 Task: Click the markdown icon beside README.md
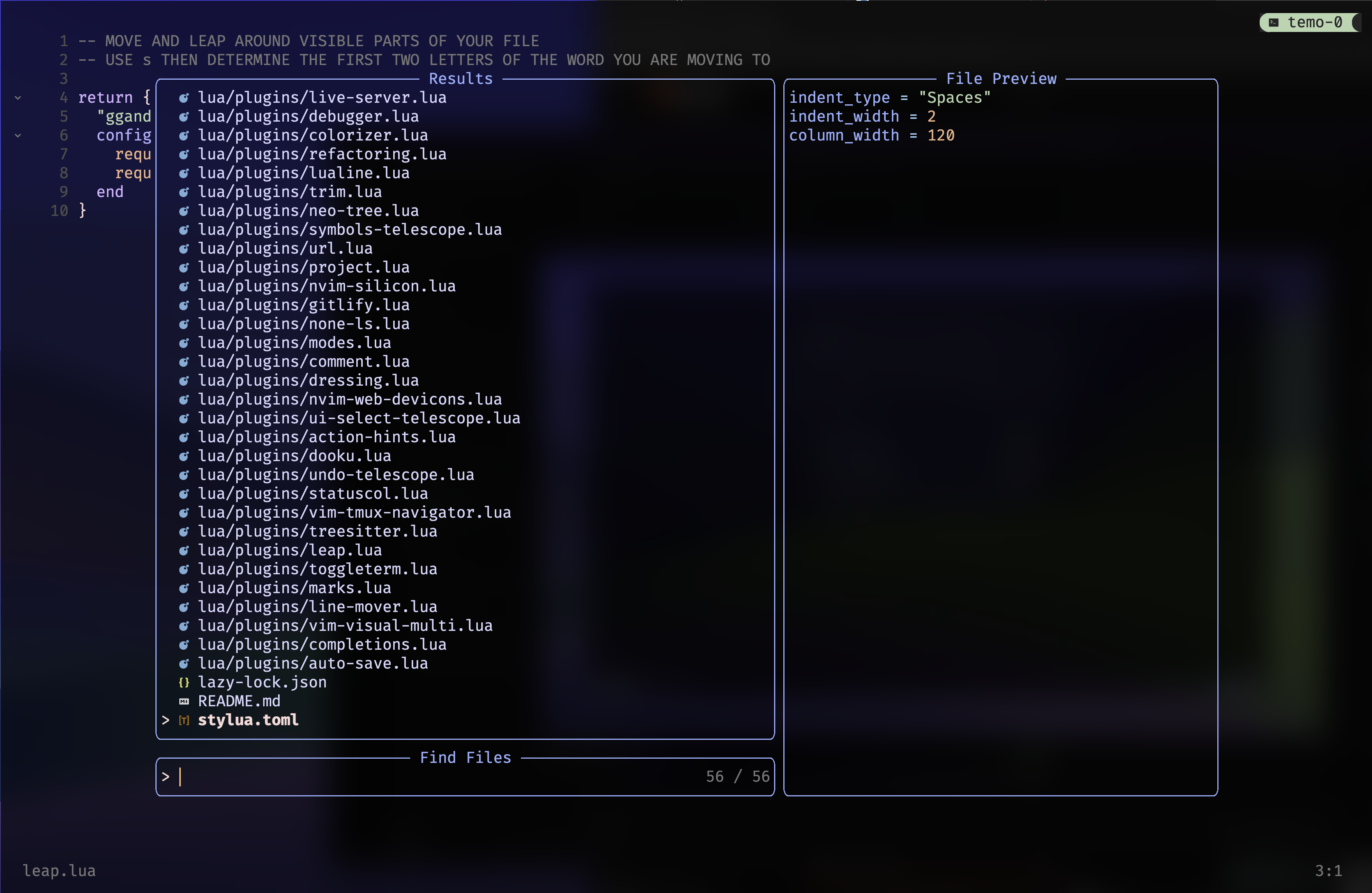[x=184, y=701]
